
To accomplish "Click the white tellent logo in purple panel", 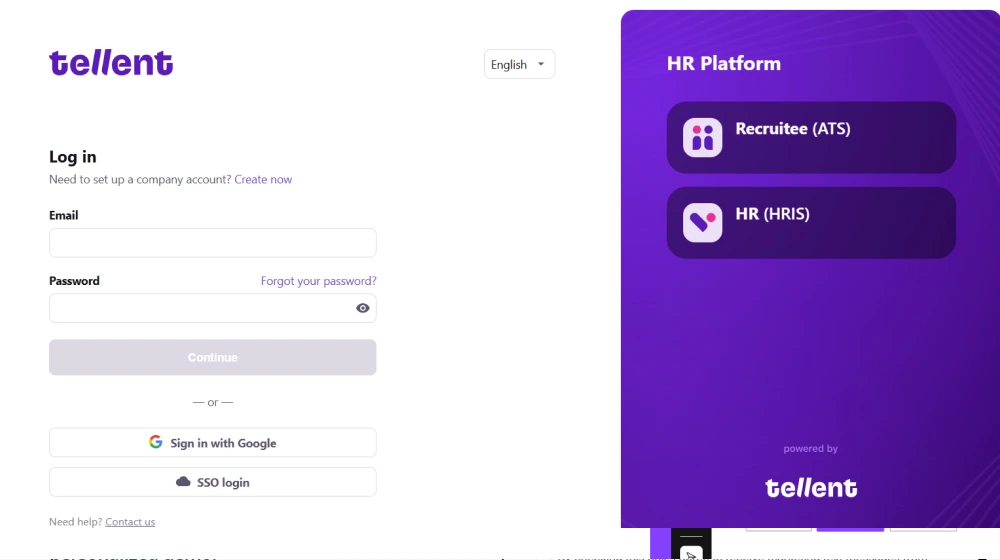I will 811,488.
